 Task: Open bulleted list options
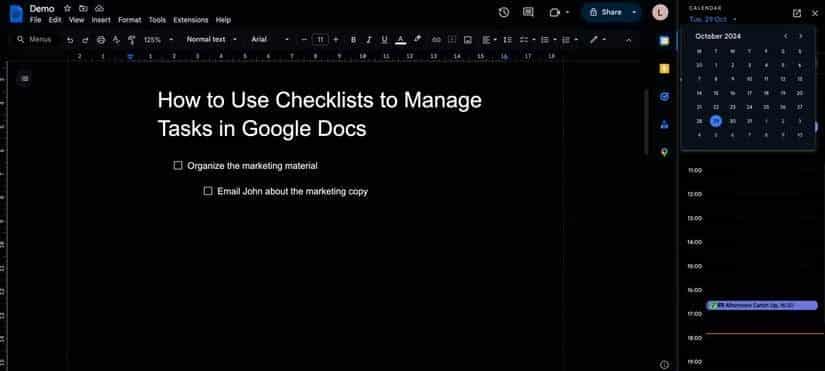(548, 39)
